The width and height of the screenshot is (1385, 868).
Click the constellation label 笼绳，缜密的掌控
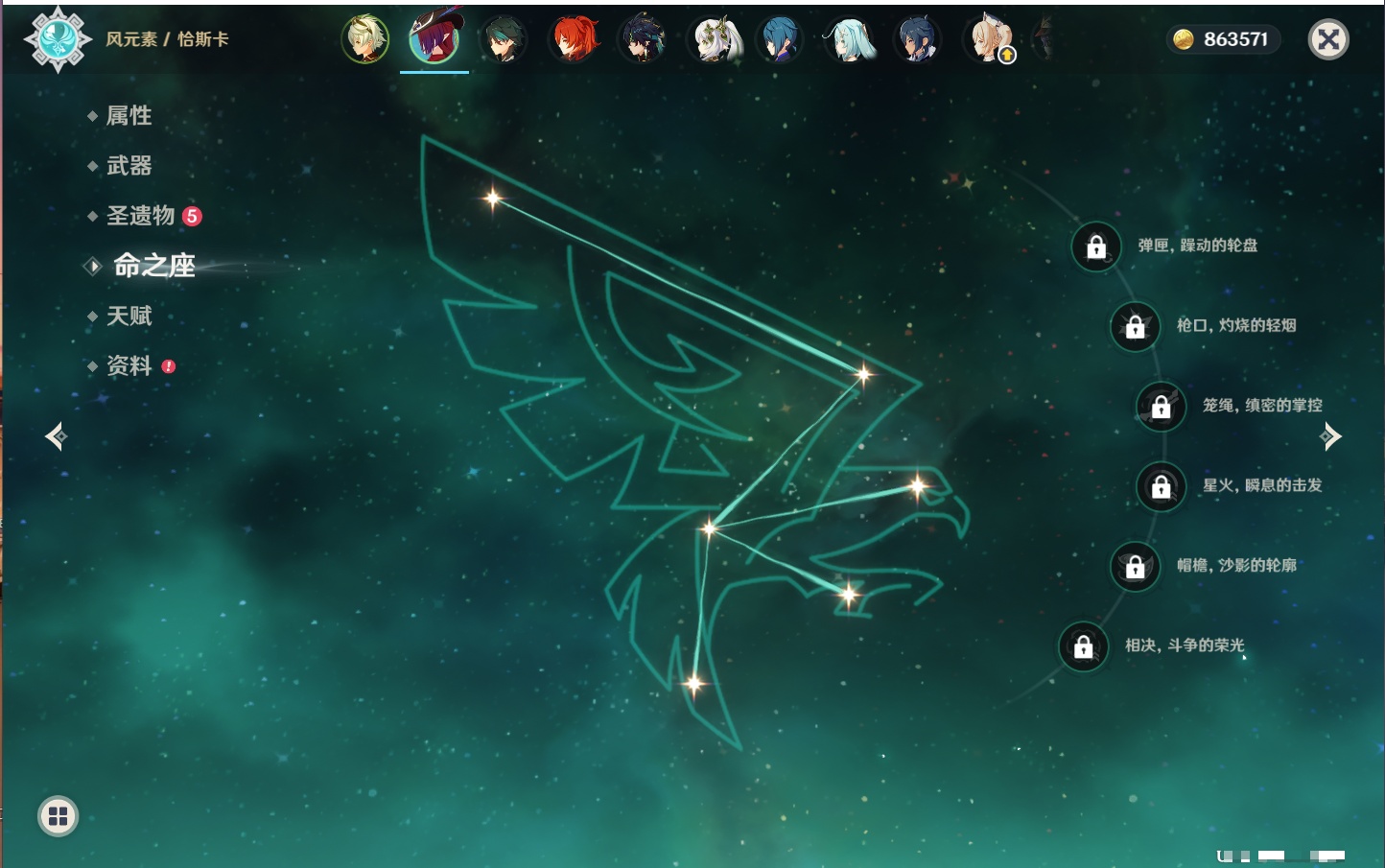pyautogui.click(x=1262, y=406)
